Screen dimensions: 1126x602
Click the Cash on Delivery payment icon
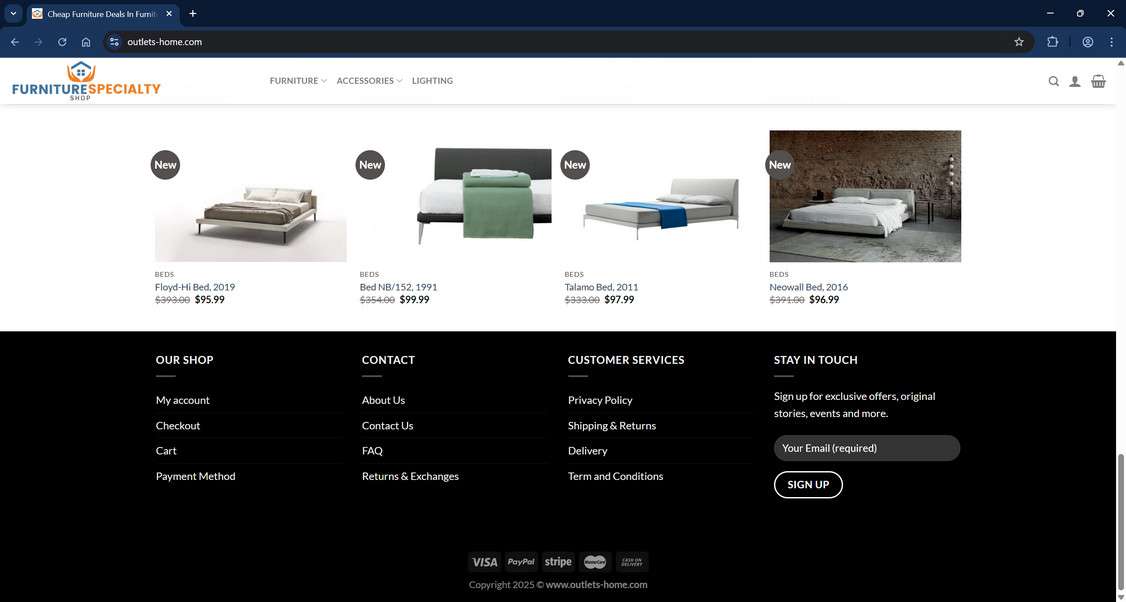pos(632,562)
